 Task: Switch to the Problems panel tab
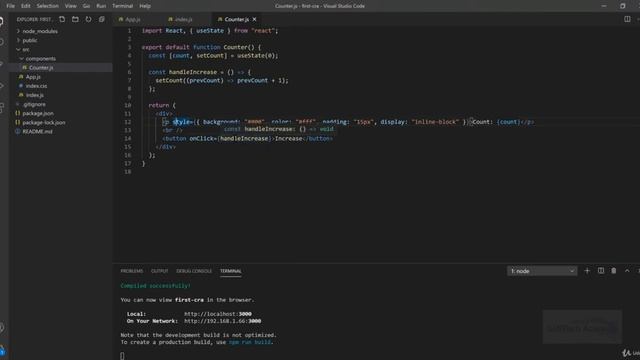(x=132, y=271)
